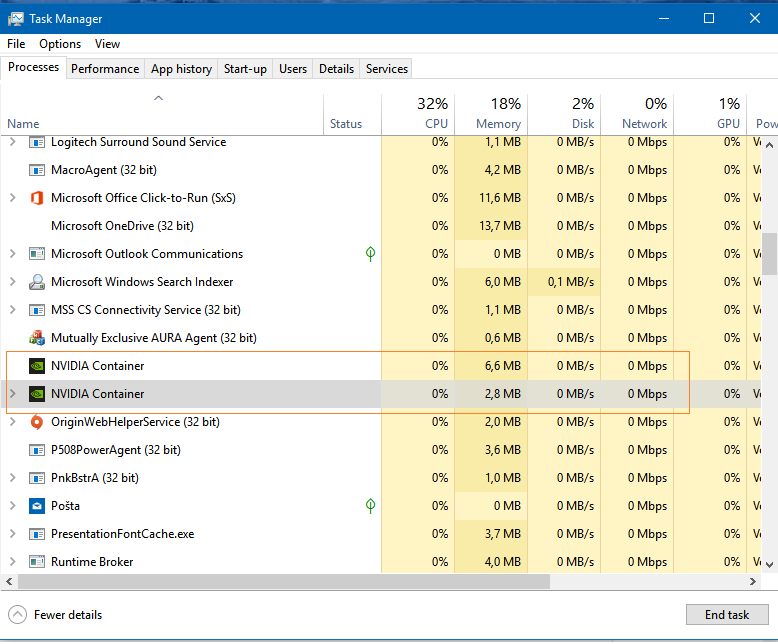Click Fewer details link
The width and height of the screenshot is (778, 644).
(x=68, y=615)
